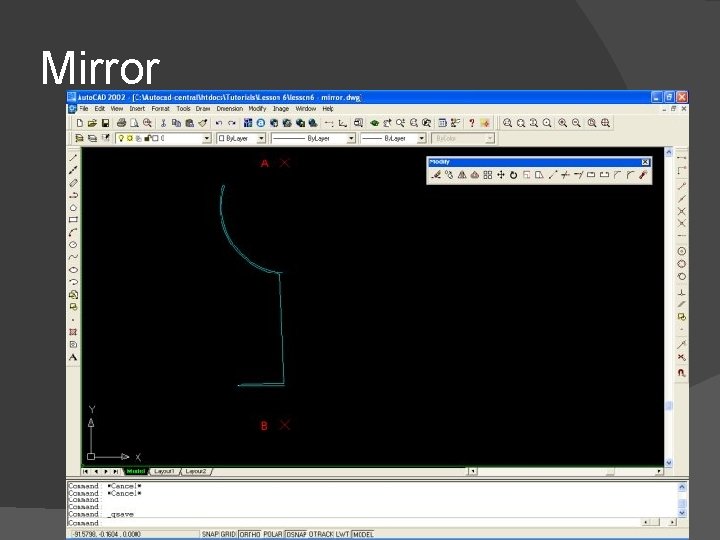This screenshot has width=720, height=540.
Task: Choose the Lengthen tool in Modify toolbar
Action: tap(552, 175)
